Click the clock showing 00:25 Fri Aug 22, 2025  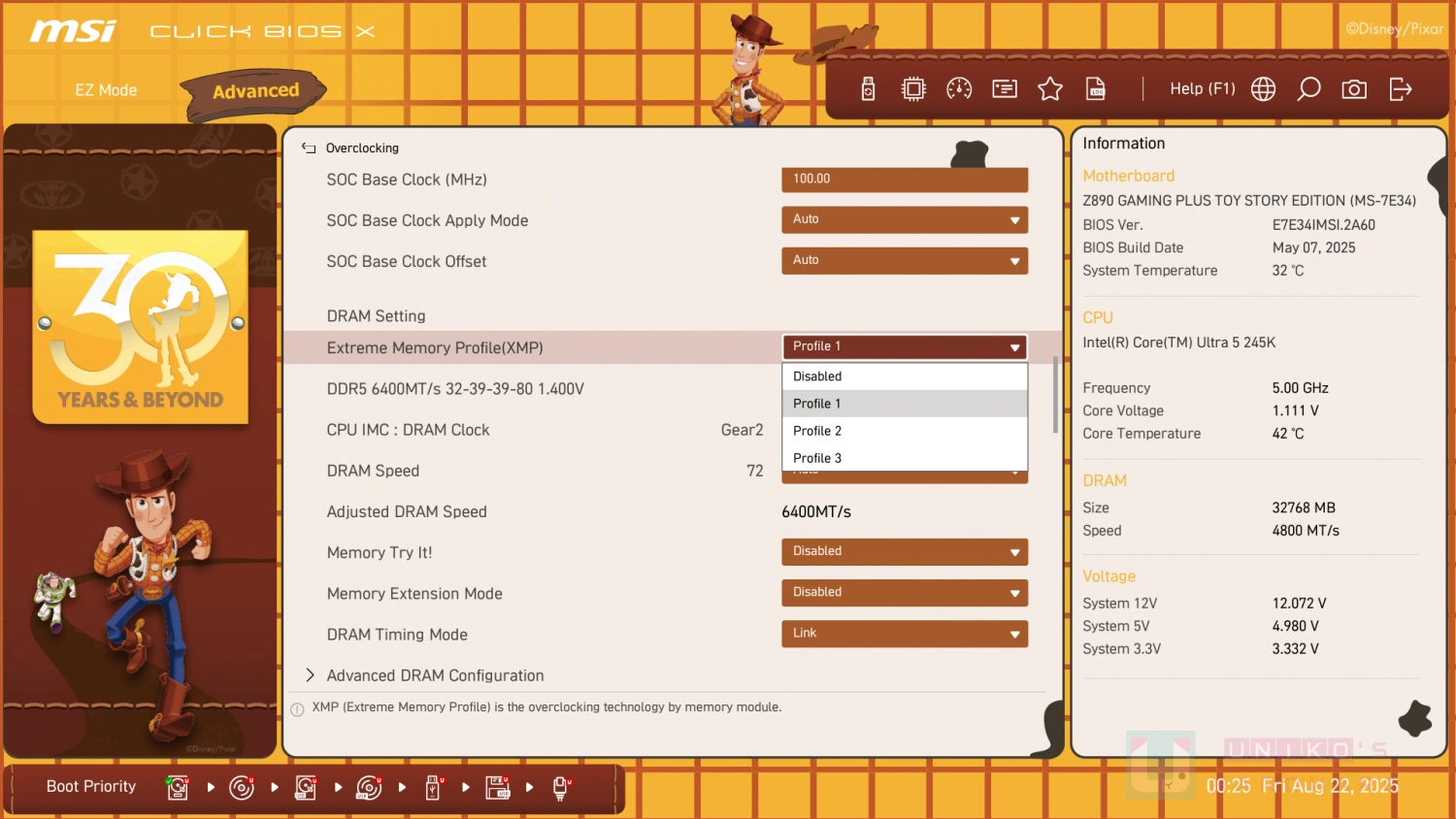(x=1302, y=786)
